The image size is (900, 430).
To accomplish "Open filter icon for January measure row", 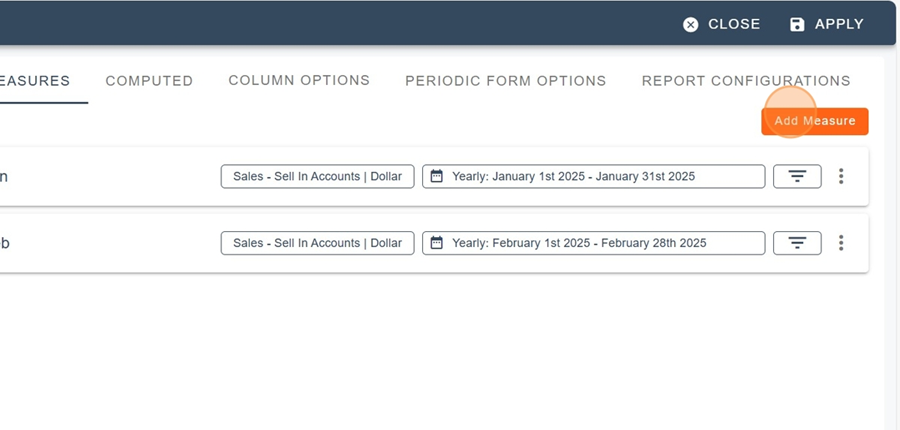I will [x=797, y=176].
